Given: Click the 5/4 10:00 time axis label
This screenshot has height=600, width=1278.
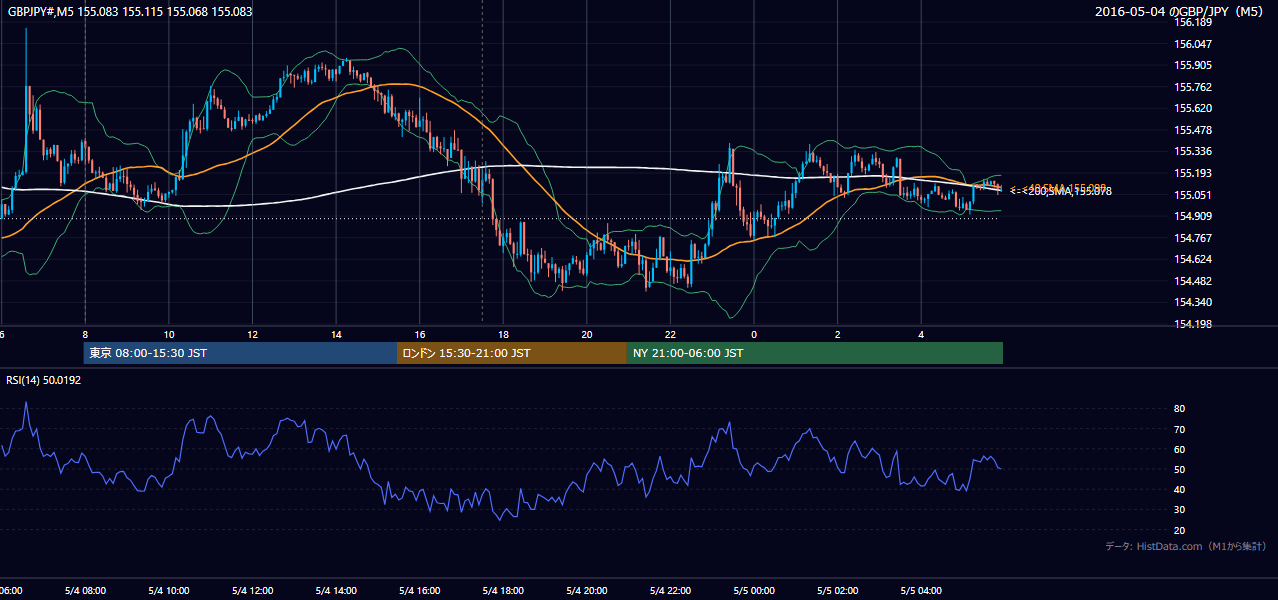Looking at the screenshot, I should pyautogui.click(x=169, y=591).
